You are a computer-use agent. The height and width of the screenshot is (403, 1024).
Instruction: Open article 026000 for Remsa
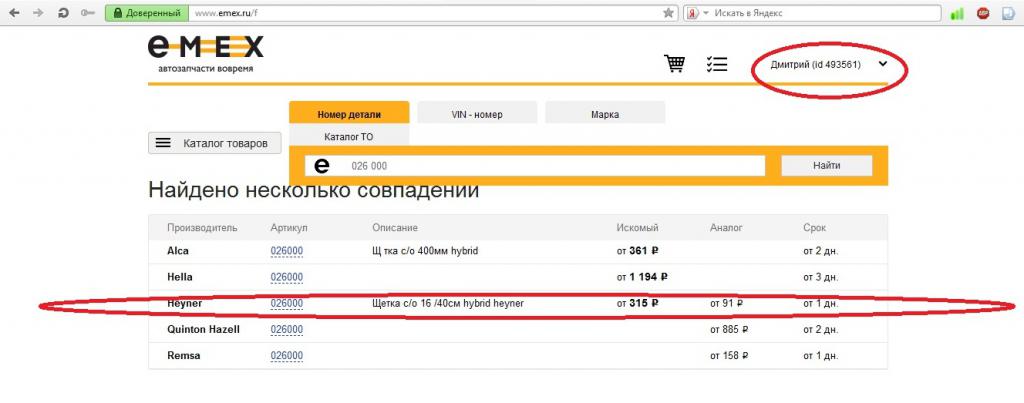click(287, 355)
